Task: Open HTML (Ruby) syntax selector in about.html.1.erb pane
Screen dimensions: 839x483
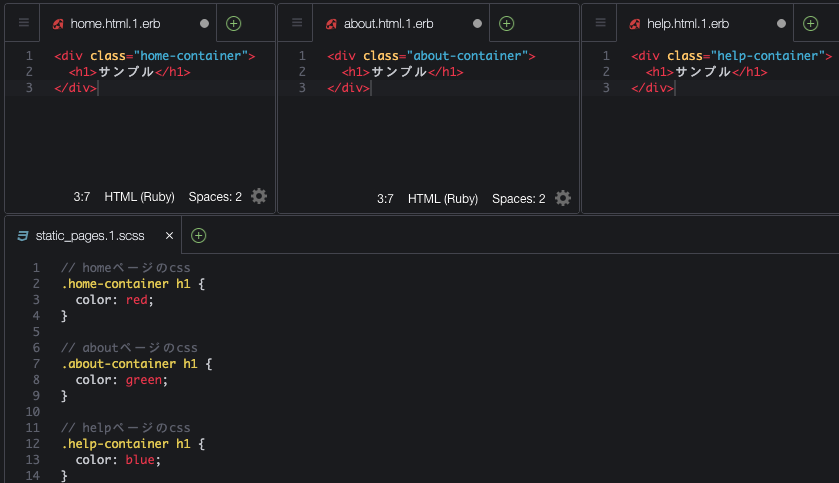Action: [443, 199]
